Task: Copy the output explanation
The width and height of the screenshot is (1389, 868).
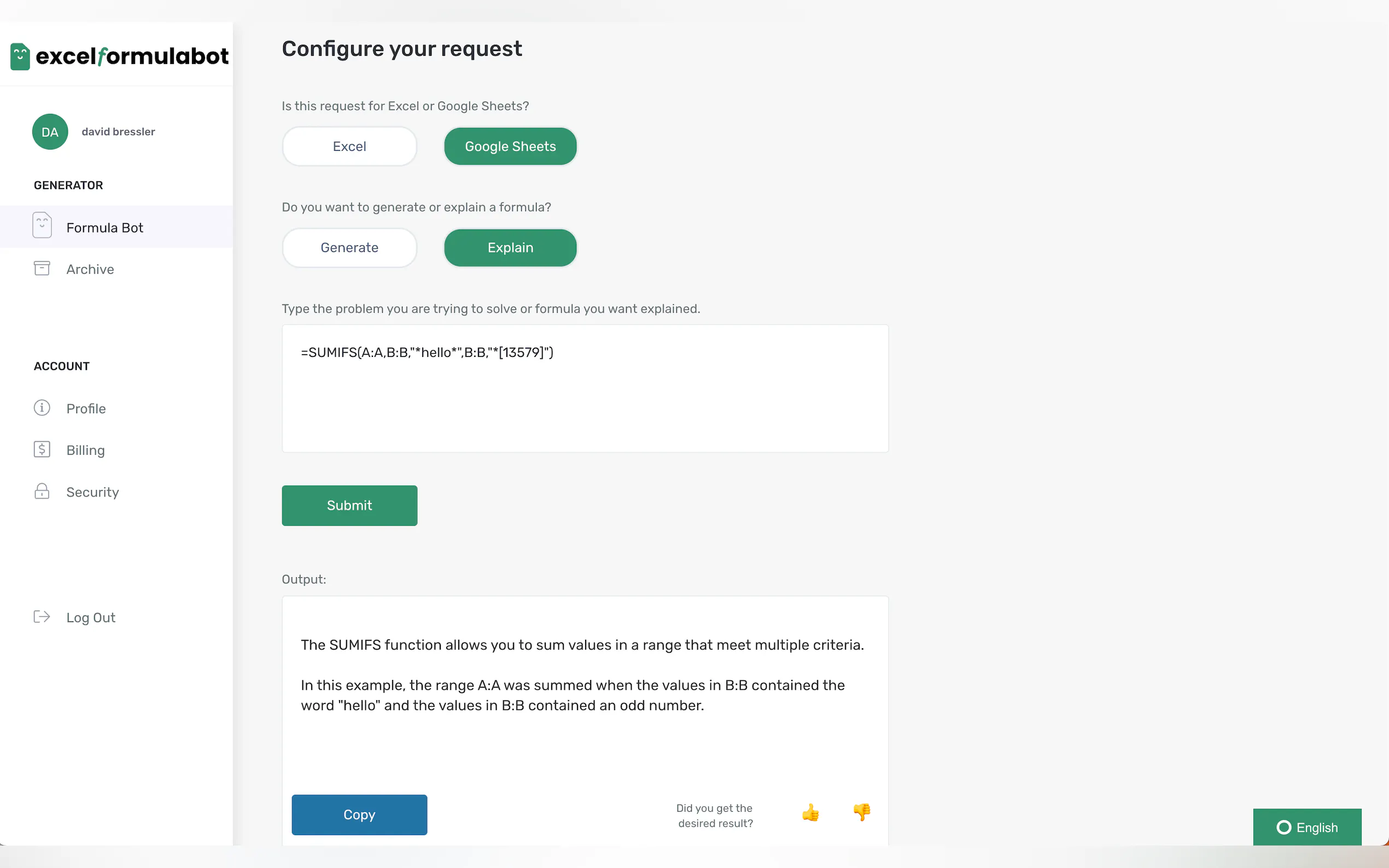Action: point(359,814)
